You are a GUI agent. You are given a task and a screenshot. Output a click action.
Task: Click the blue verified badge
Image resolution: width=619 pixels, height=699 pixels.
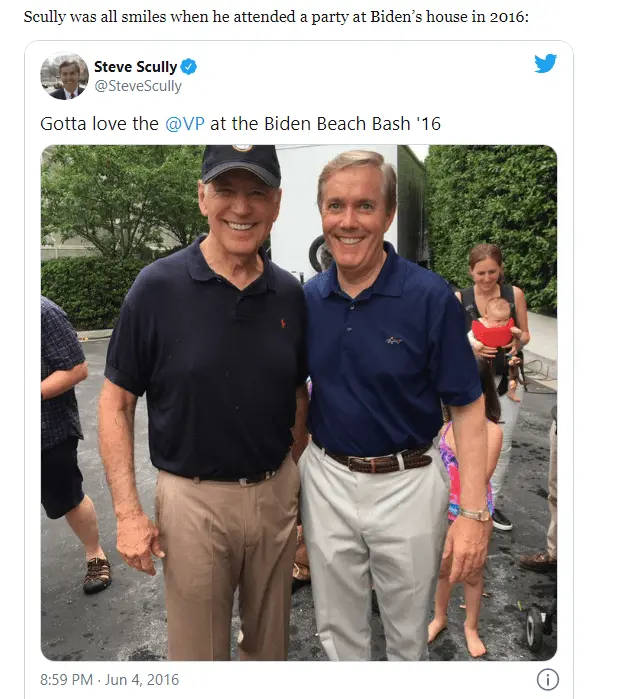pos(189,67)
